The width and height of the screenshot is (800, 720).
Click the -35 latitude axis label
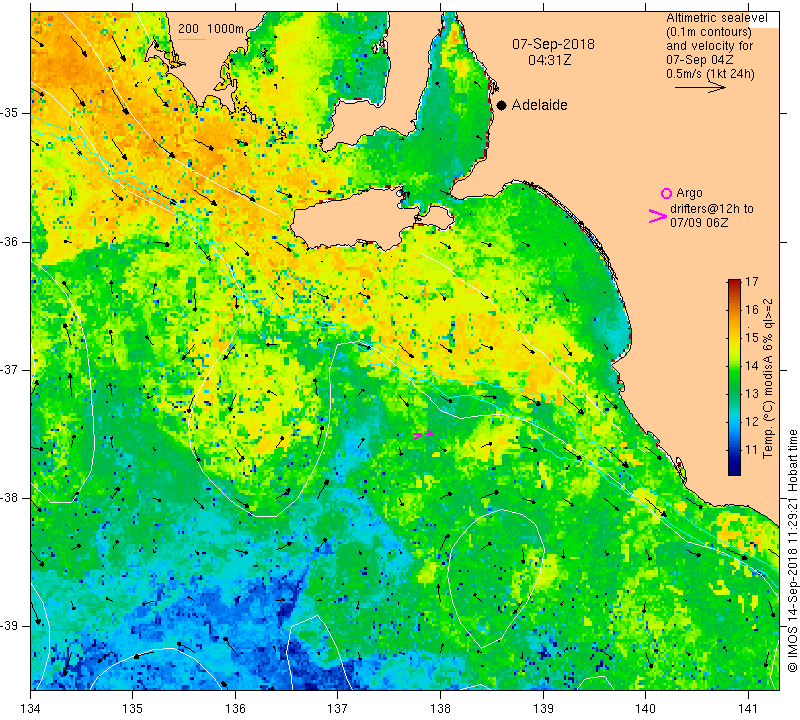click(x=9, y=113)
